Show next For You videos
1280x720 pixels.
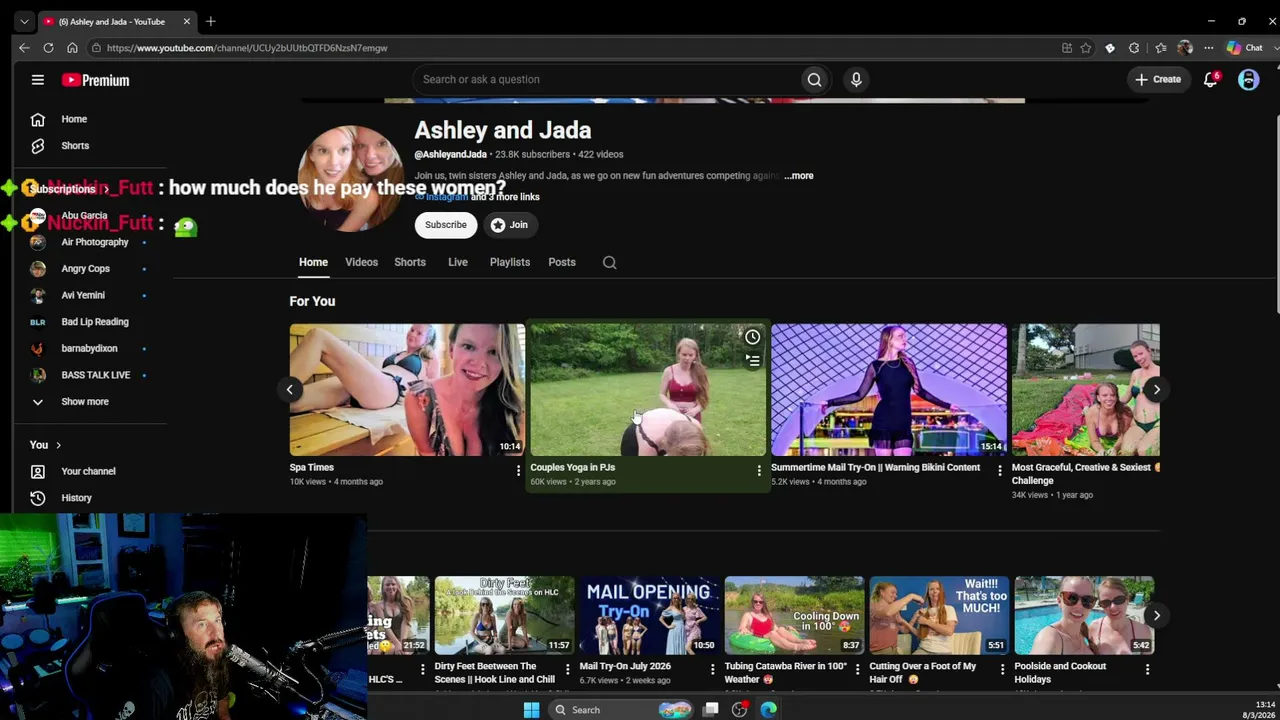click(1156, 390)
